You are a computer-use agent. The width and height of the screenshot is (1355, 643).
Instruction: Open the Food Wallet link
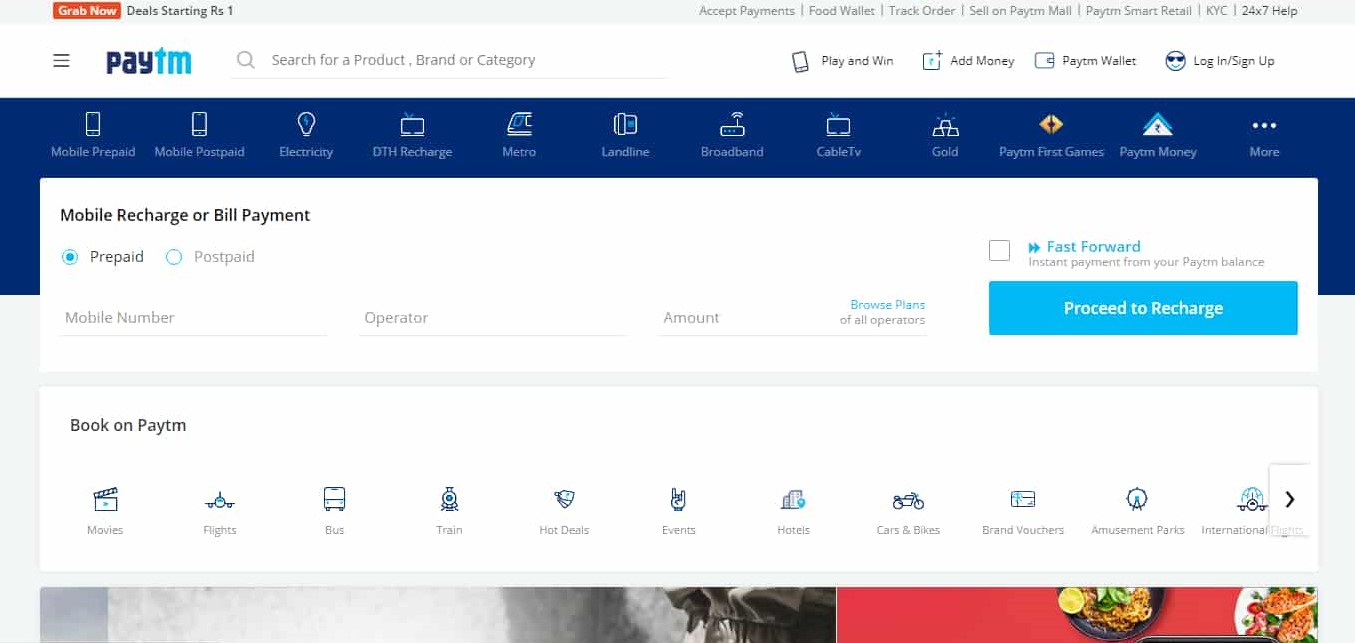pyautogui.click(x=841, y=11)
